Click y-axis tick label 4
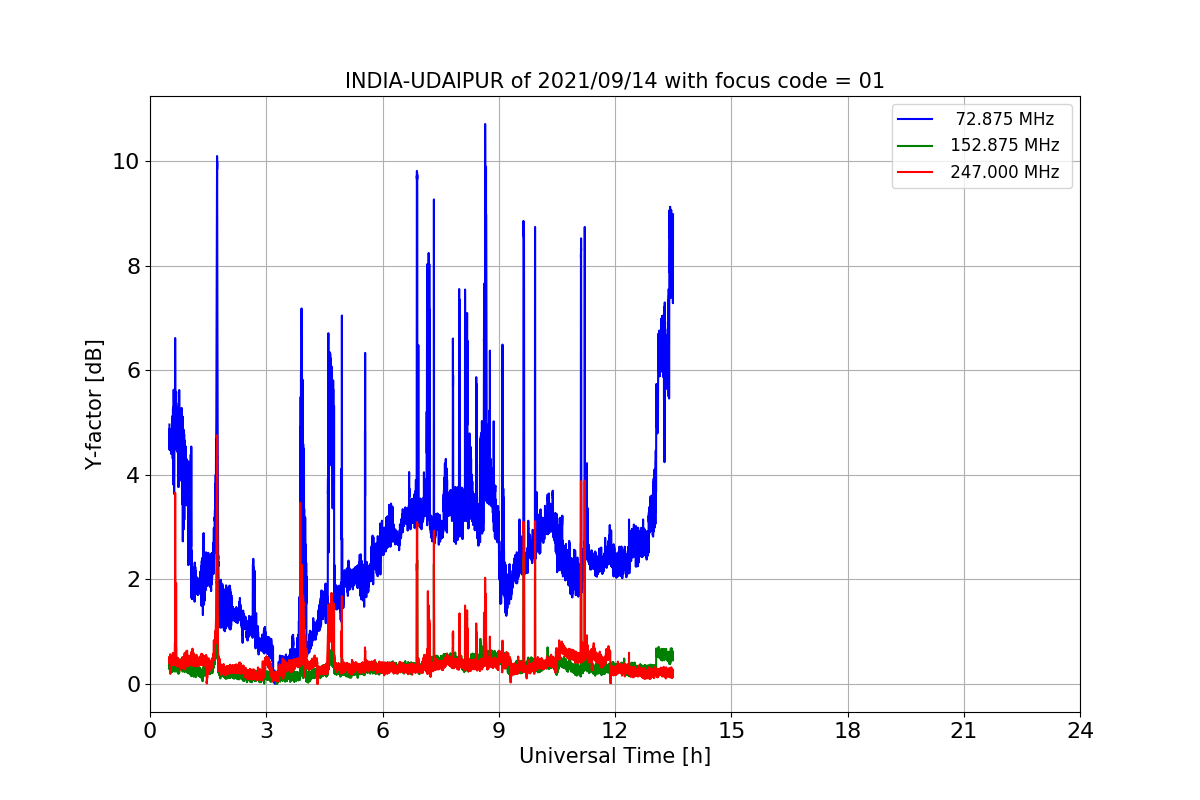1200x800 pixels. 134,475
